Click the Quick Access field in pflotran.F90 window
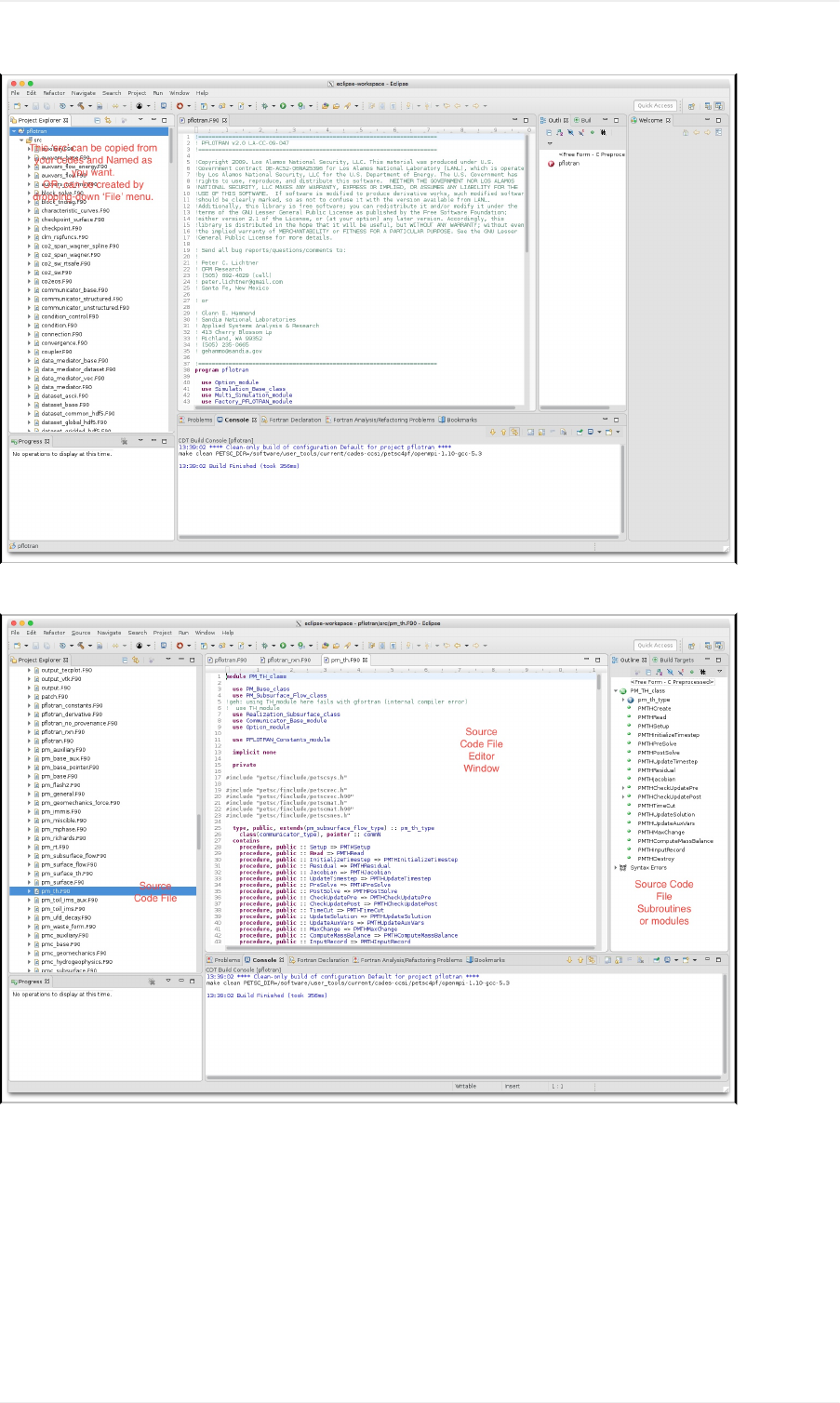This screenshot has width=840, height=1403. [655, 105]
